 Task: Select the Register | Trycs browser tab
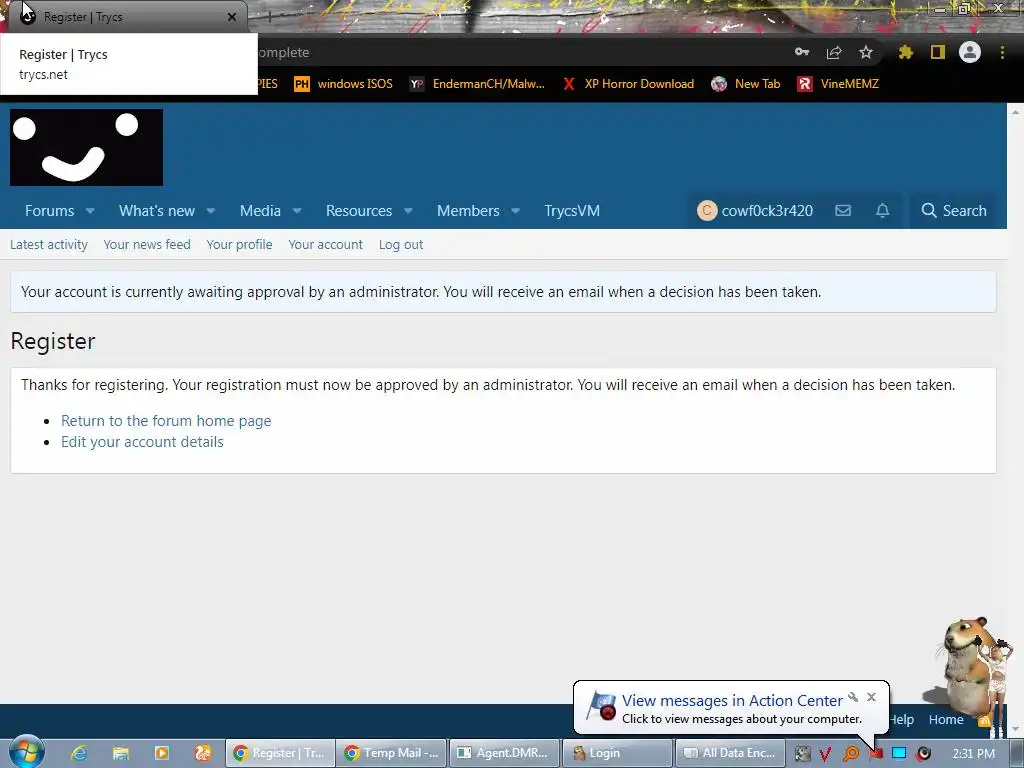tap(124, 17)
